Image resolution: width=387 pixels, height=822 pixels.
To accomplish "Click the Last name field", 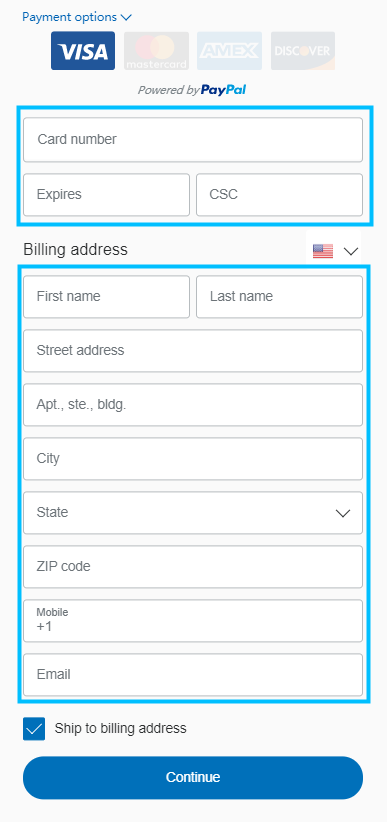I will coord(280,297).
